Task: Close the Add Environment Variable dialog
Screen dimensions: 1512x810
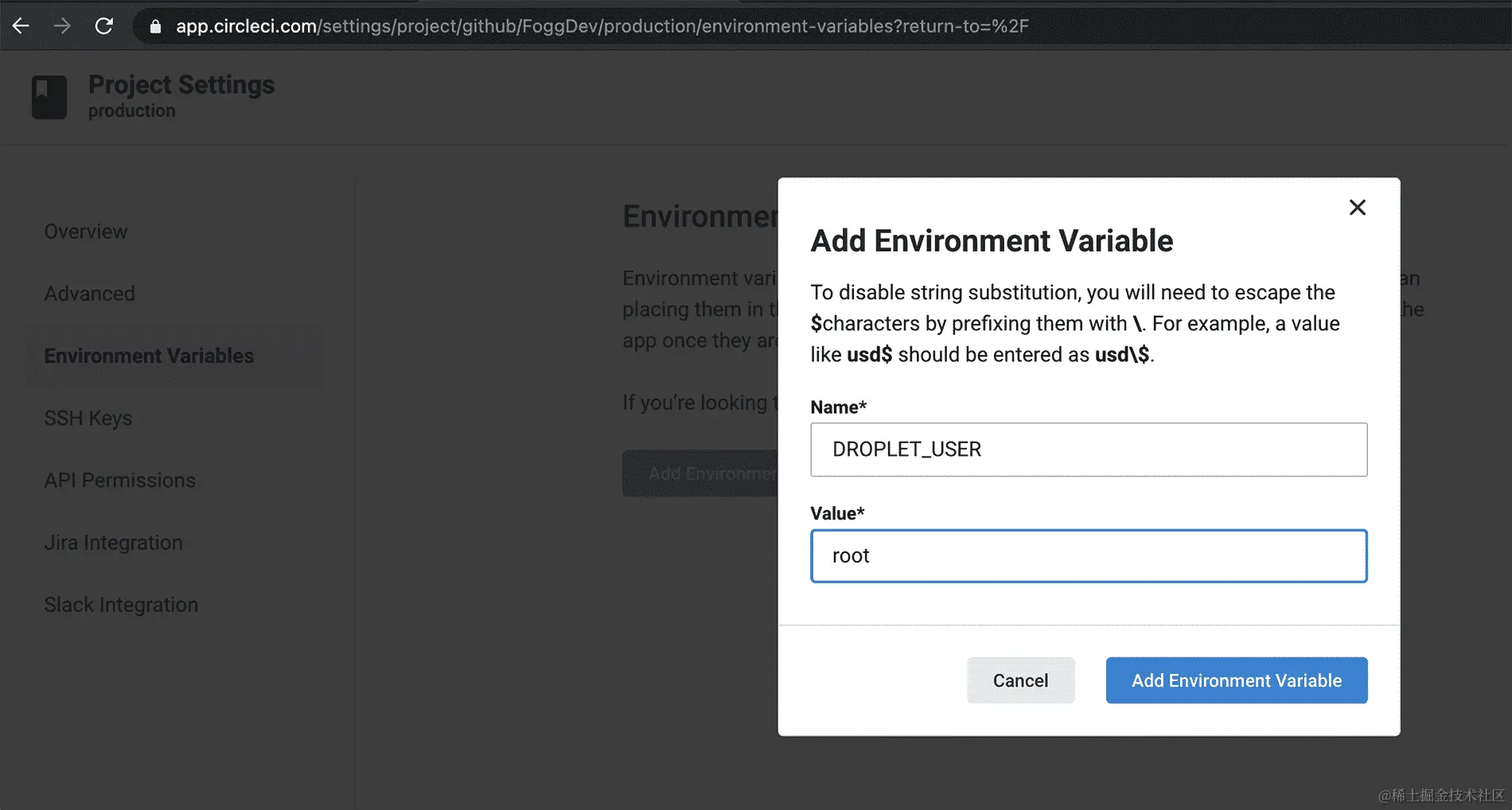Action: point(1357,208)
